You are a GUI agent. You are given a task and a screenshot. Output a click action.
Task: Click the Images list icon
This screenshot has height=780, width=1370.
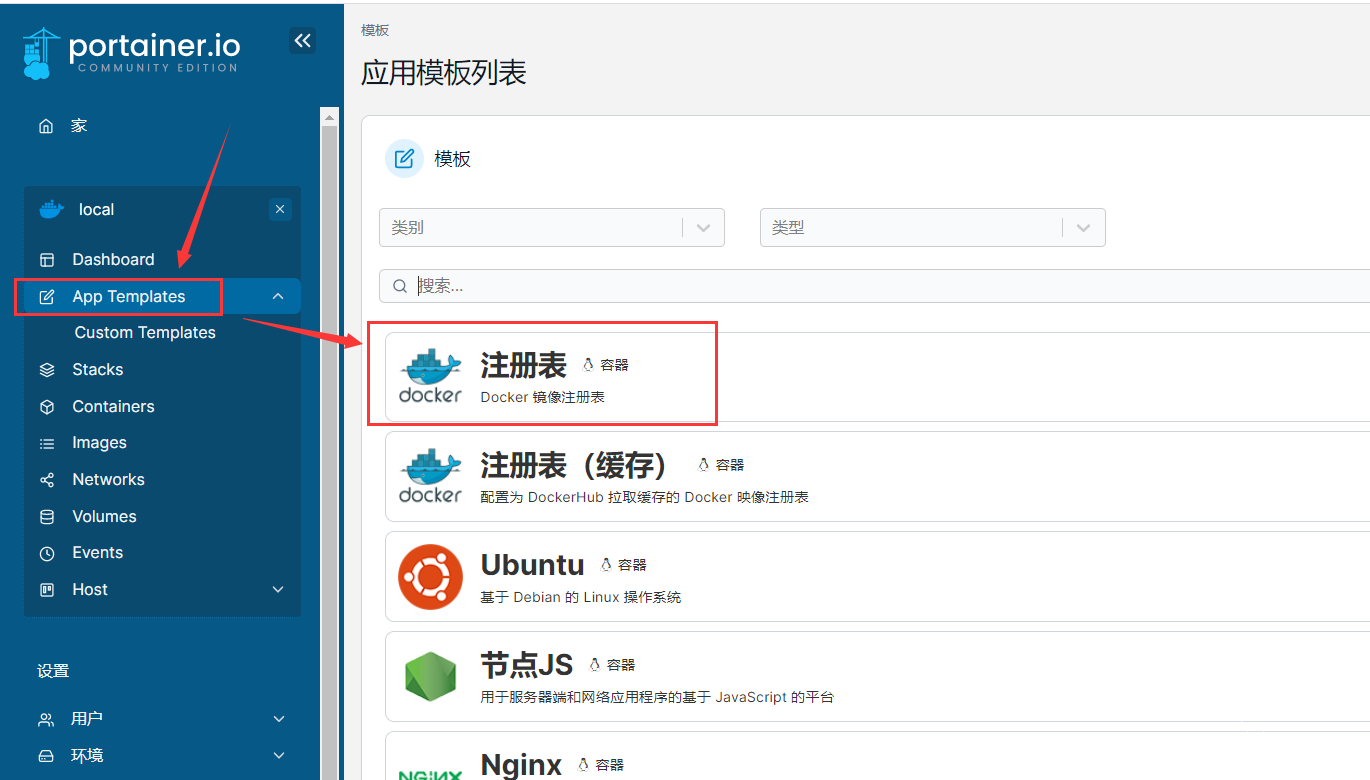[x=47, y=443]
